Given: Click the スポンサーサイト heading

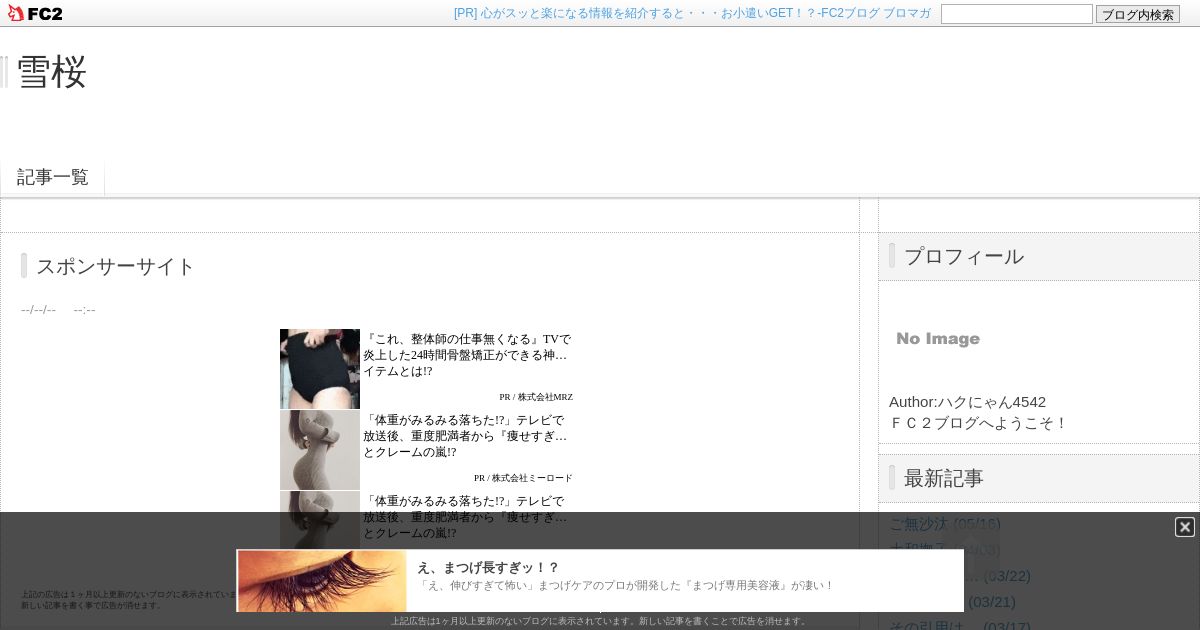Looking at the screenshot, I should [x=116, y=266].
